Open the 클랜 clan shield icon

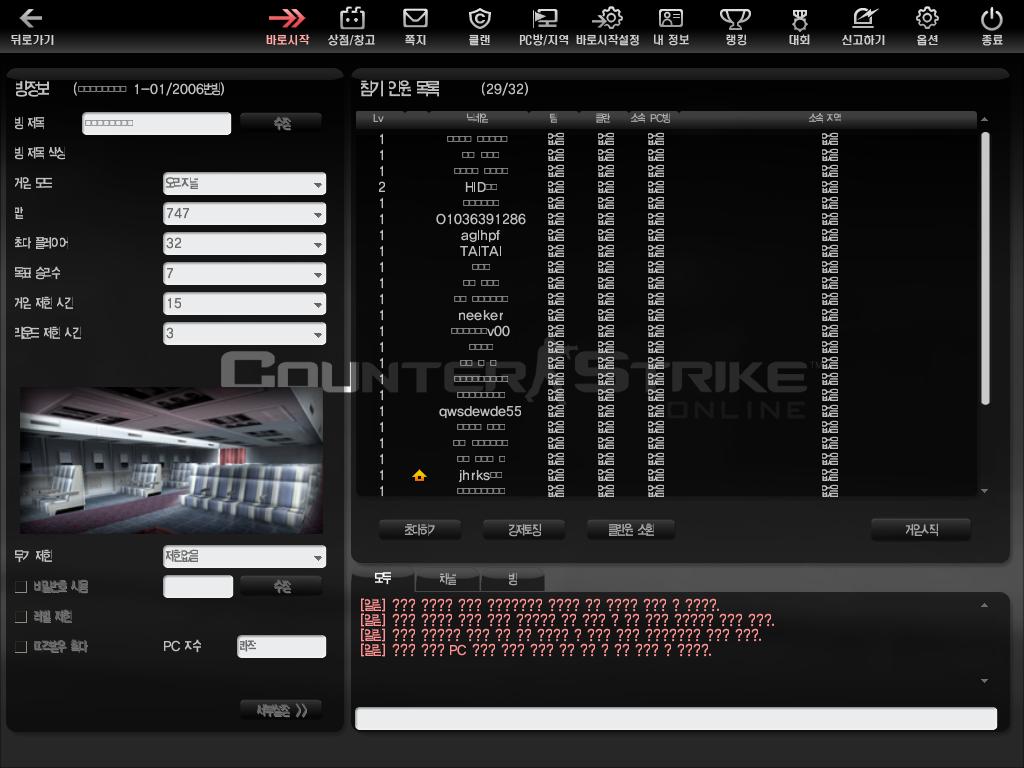[479, 18]
